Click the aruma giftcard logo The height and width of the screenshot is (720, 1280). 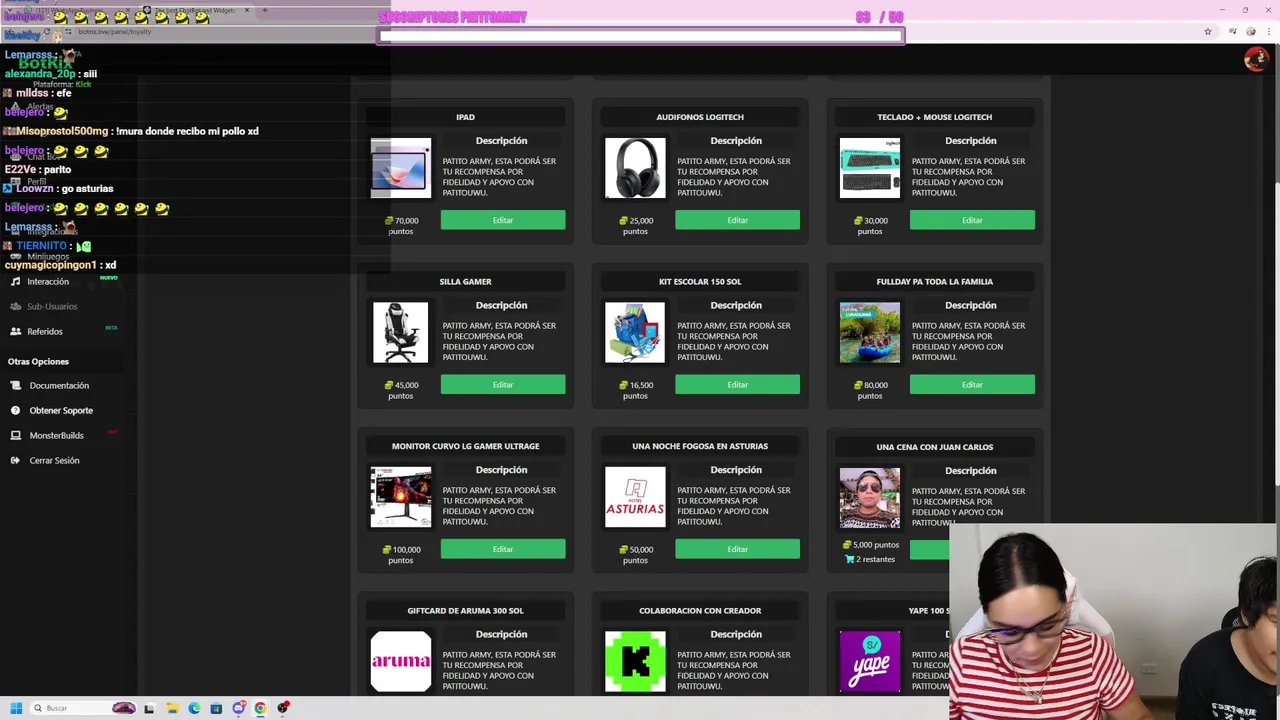[400, 662]
